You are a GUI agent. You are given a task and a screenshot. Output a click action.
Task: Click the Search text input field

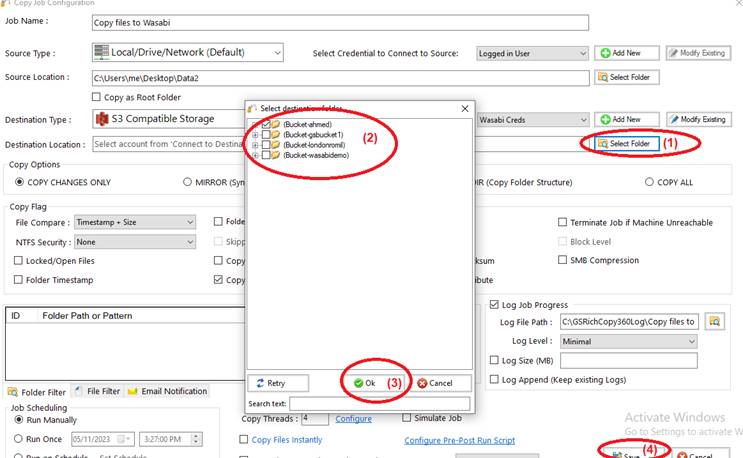click(x=379, y=403)
